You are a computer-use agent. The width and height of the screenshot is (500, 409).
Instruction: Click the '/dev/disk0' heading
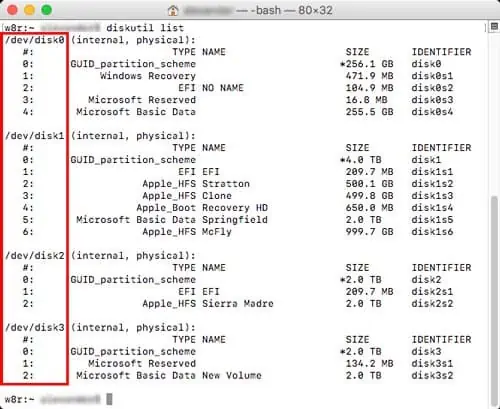[35, 40]
